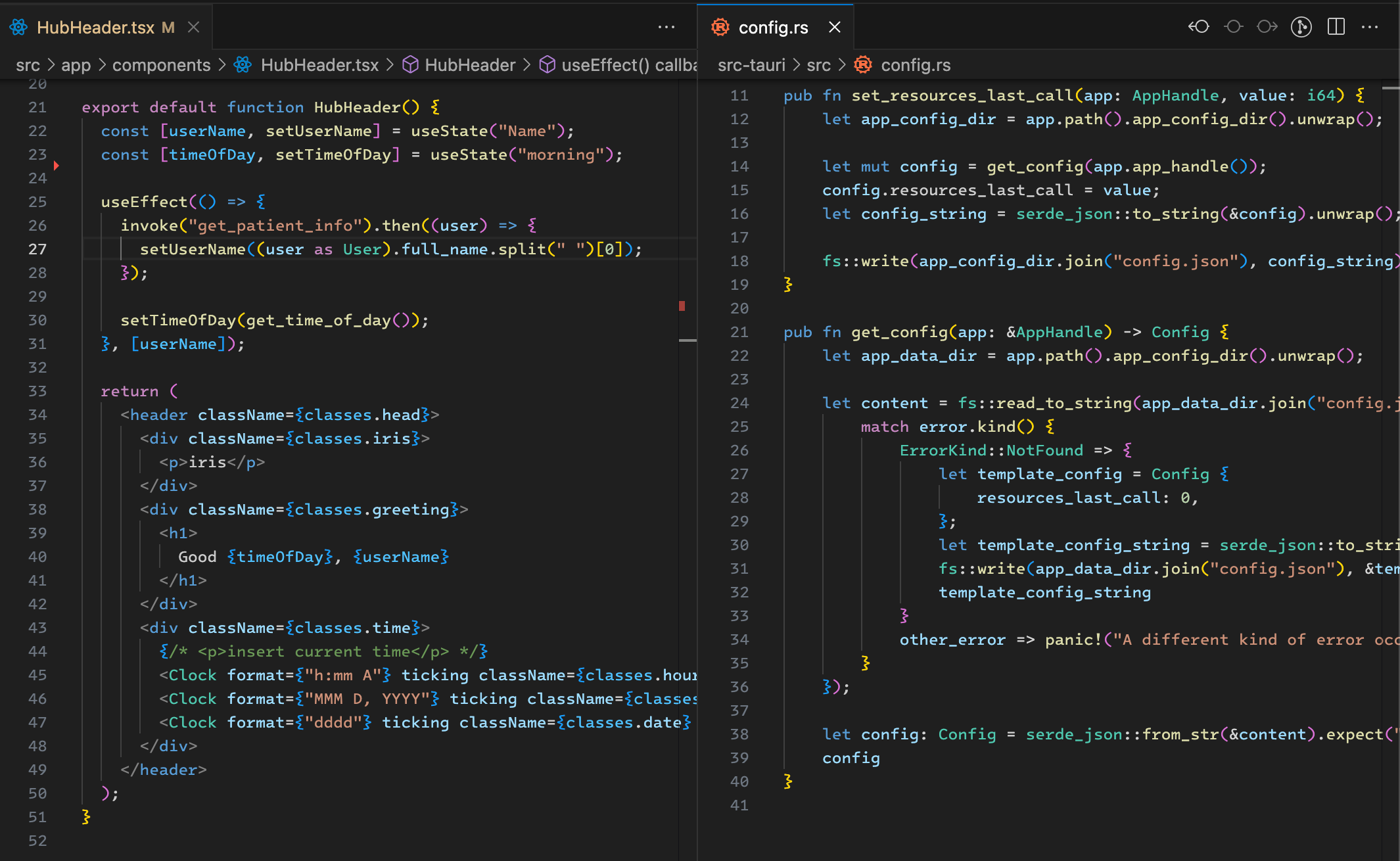Click "h:mm A" format string on line 45

[343, 675]
